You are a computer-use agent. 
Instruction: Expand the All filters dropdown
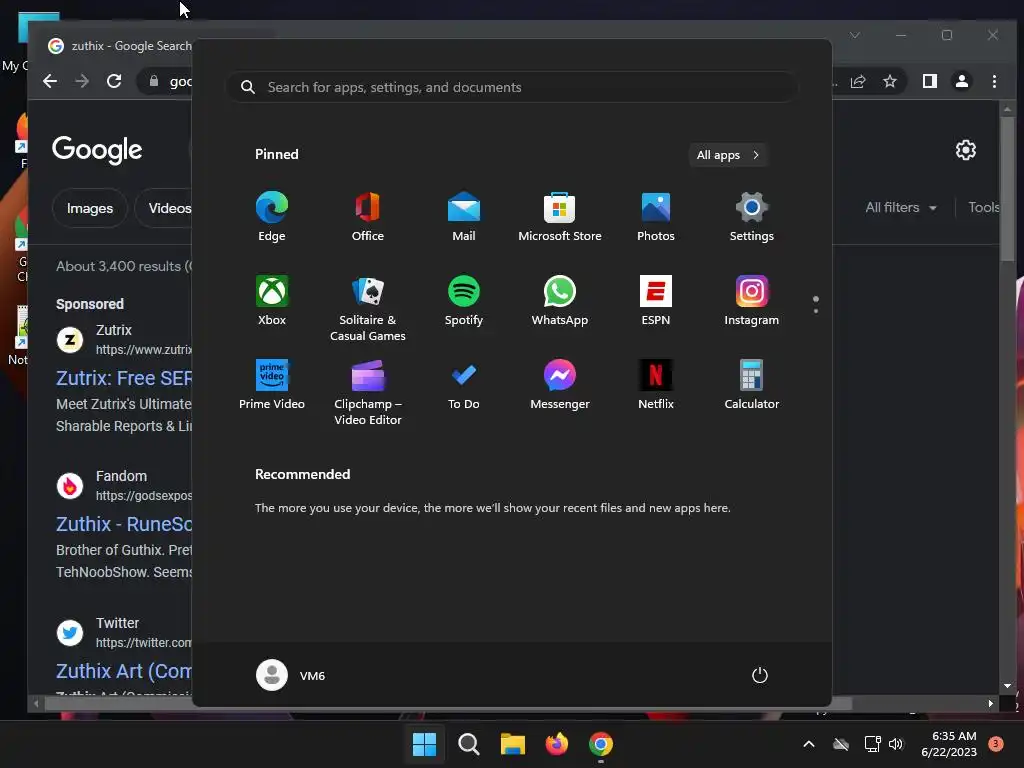click(901, 208)
